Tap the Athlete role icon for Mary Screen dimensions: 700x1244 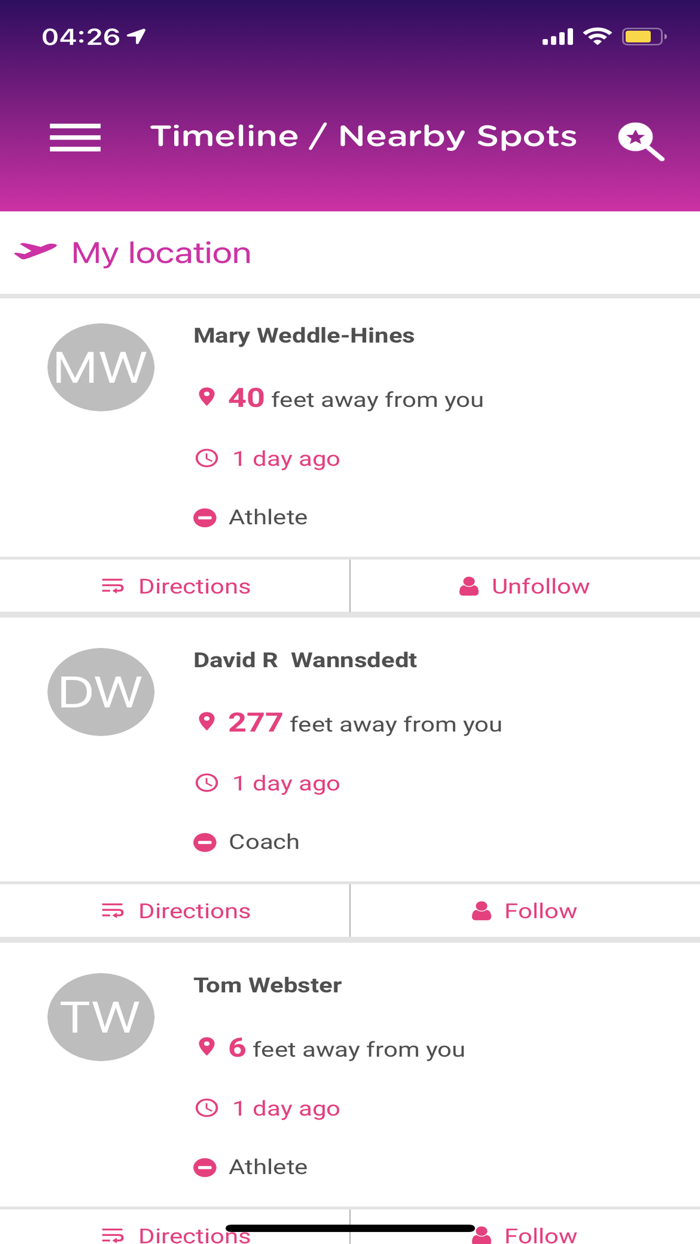pos(205,517)
